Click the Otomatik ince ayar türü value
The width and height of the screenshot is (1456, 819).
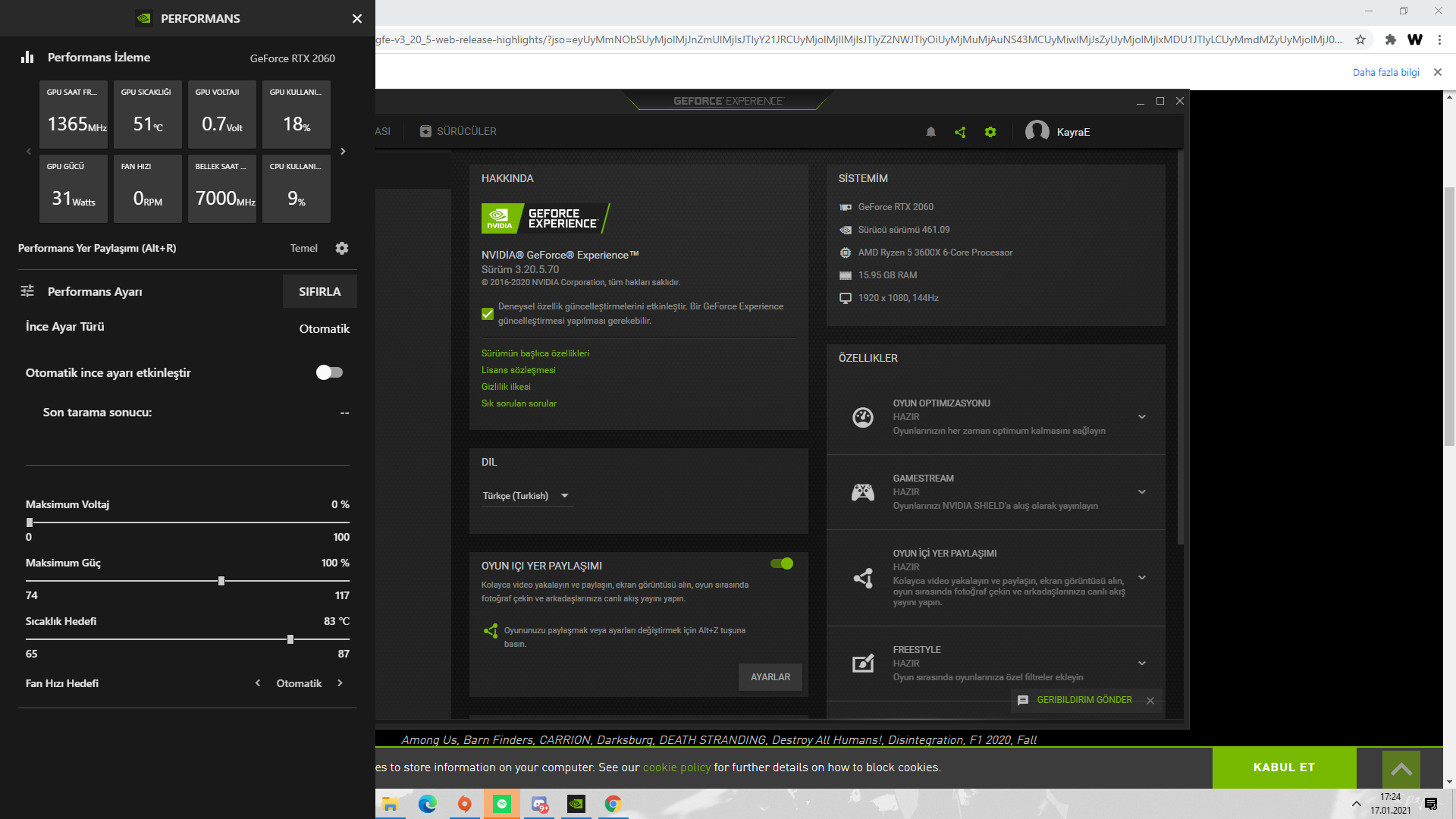click(x=325, y=328)
